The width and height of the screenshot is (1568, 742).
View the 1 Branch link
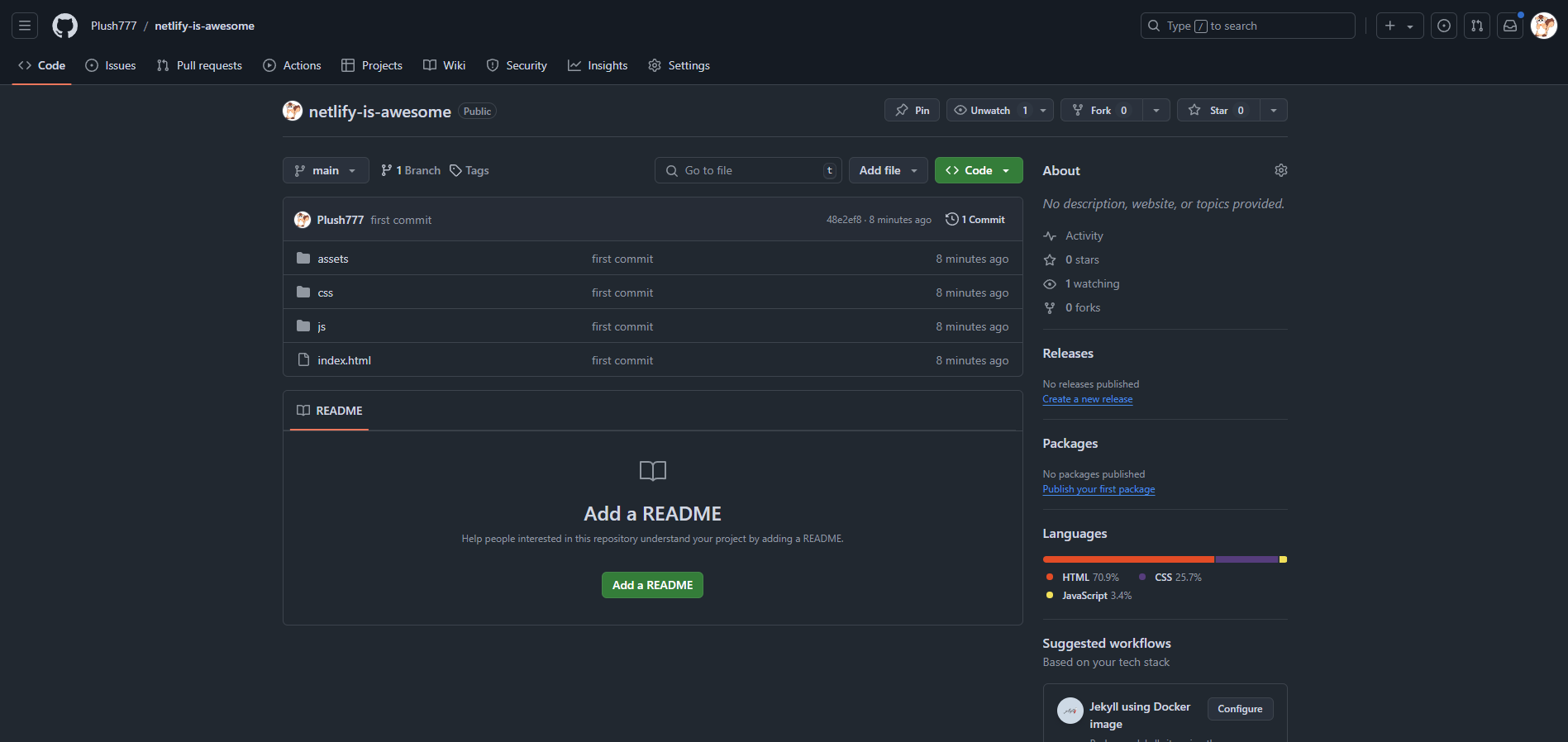click(410, 170)
